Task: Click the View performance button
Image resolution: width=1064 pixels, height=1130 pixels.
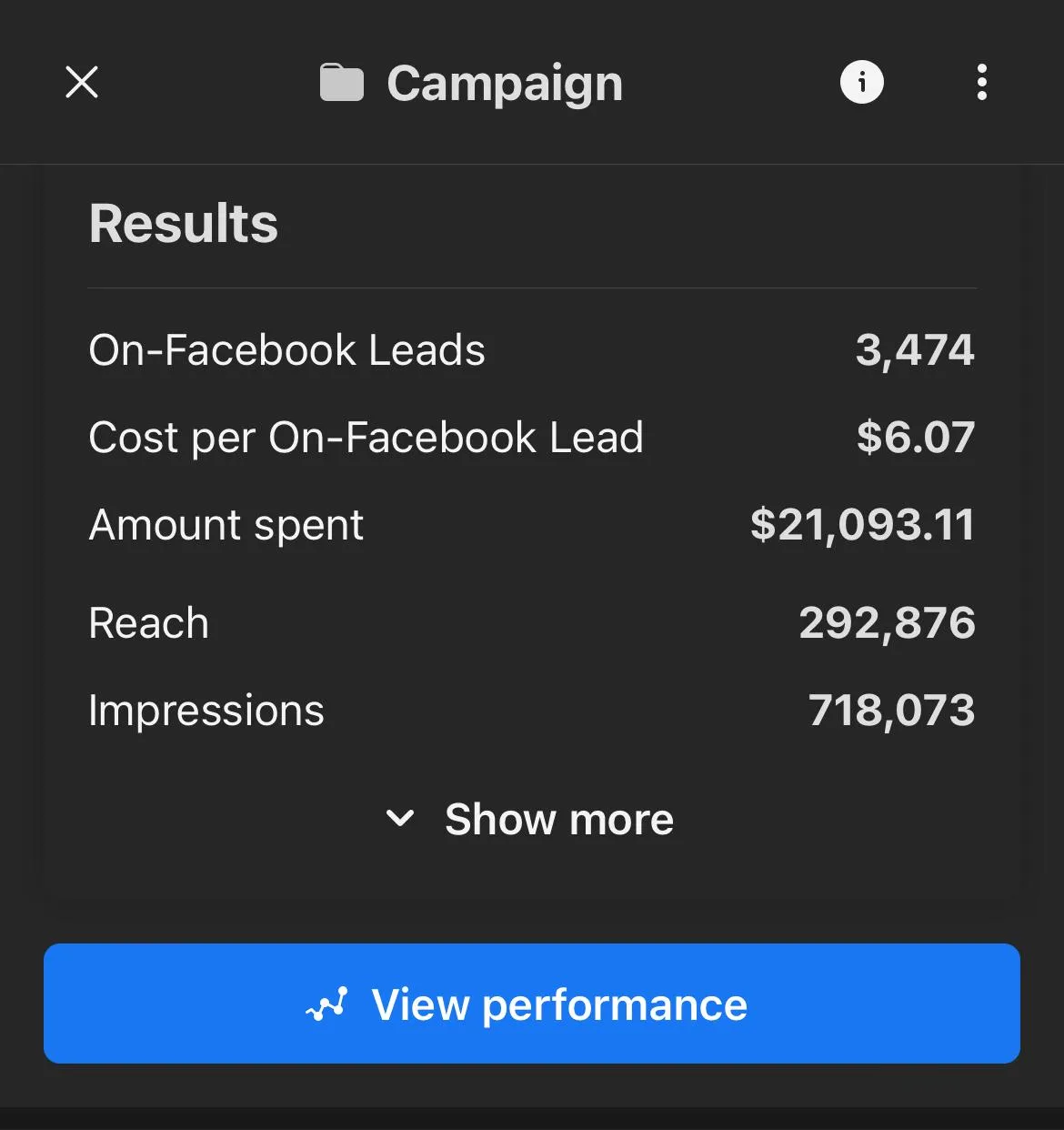Action: pos(532,1004)
